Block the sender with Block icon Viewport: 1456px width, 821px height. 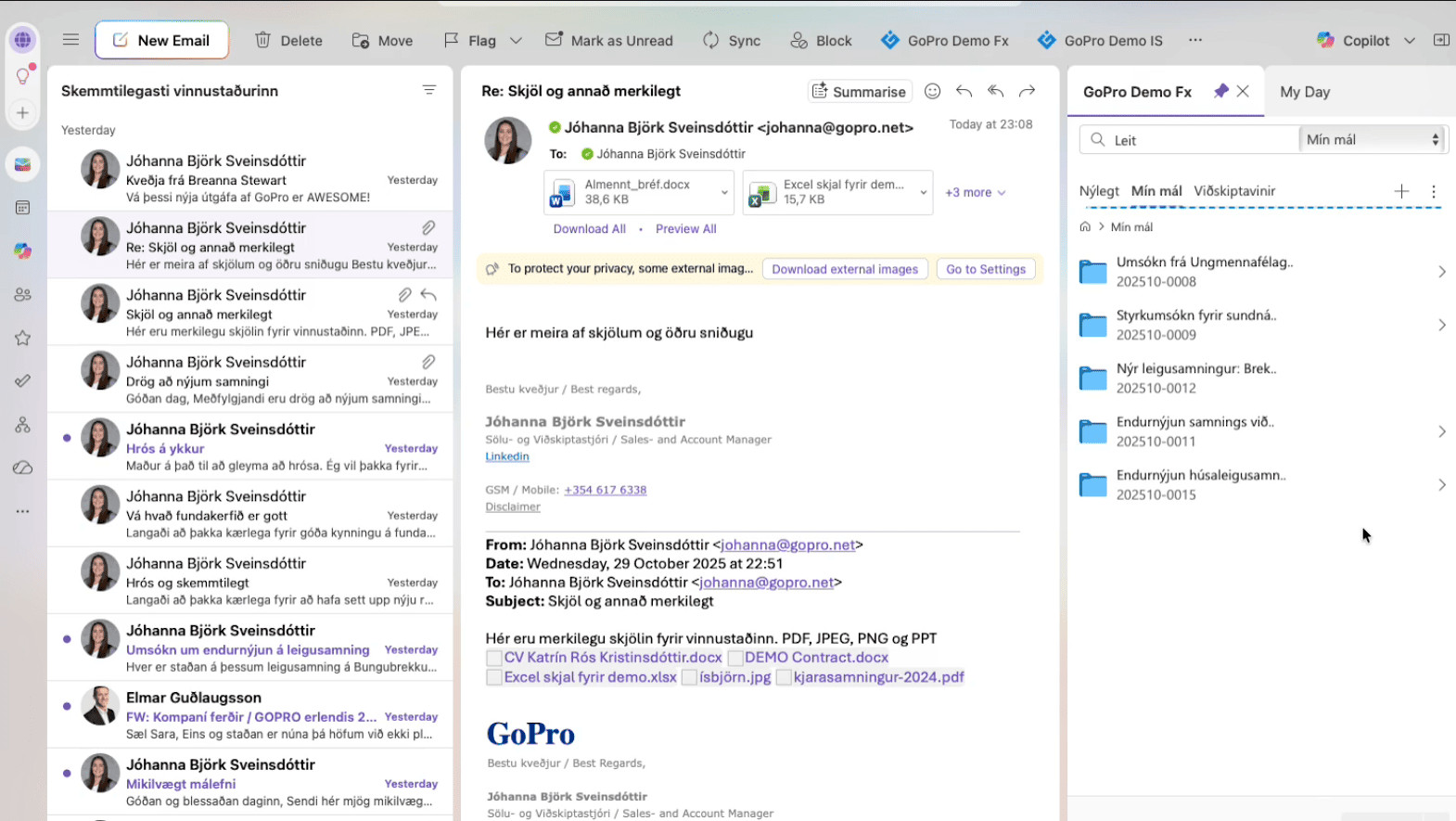[x=821, y=41]
